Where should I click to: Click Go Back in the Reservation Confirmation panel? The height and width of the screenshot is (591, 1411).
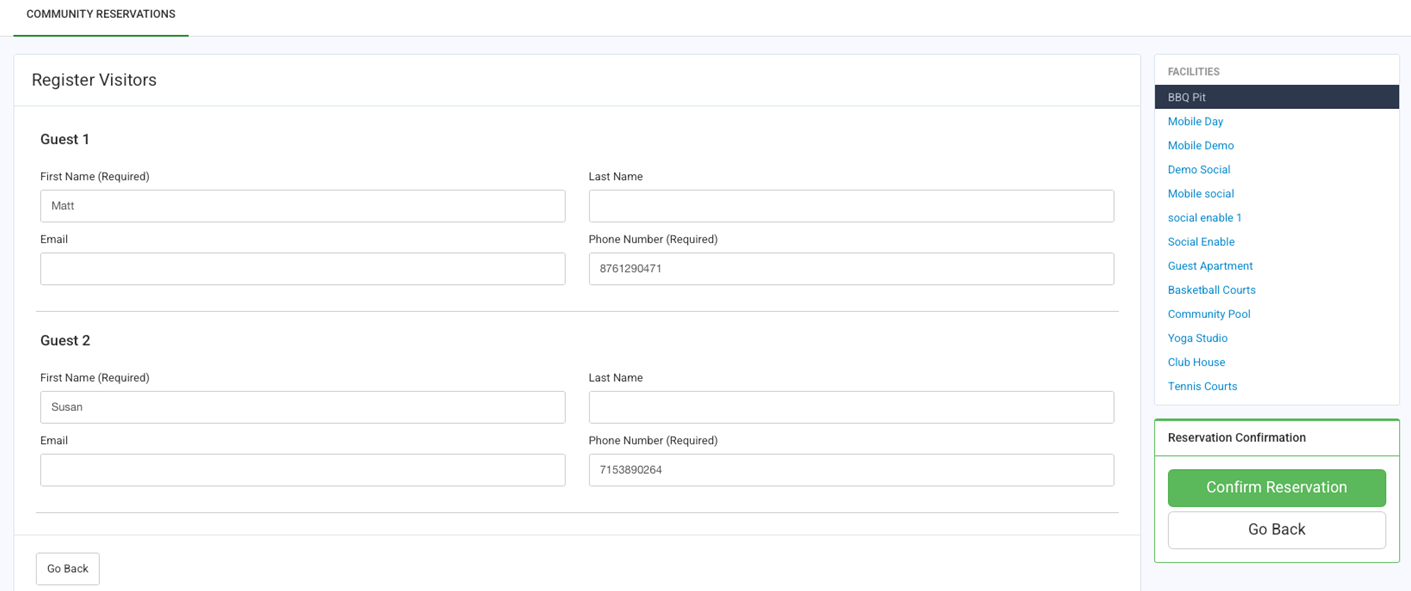1276,529
